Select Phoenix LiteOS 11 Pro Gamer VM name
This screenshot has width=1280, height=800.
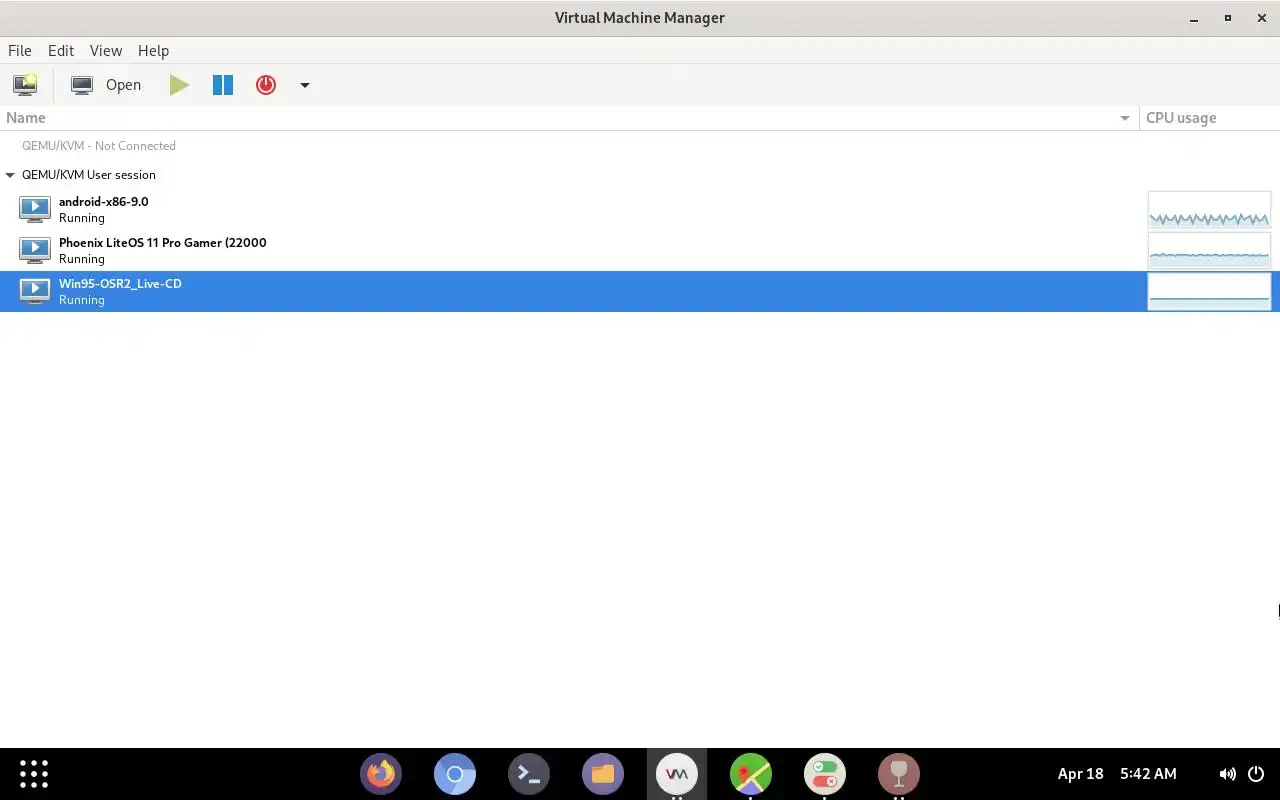coord(163,243)
